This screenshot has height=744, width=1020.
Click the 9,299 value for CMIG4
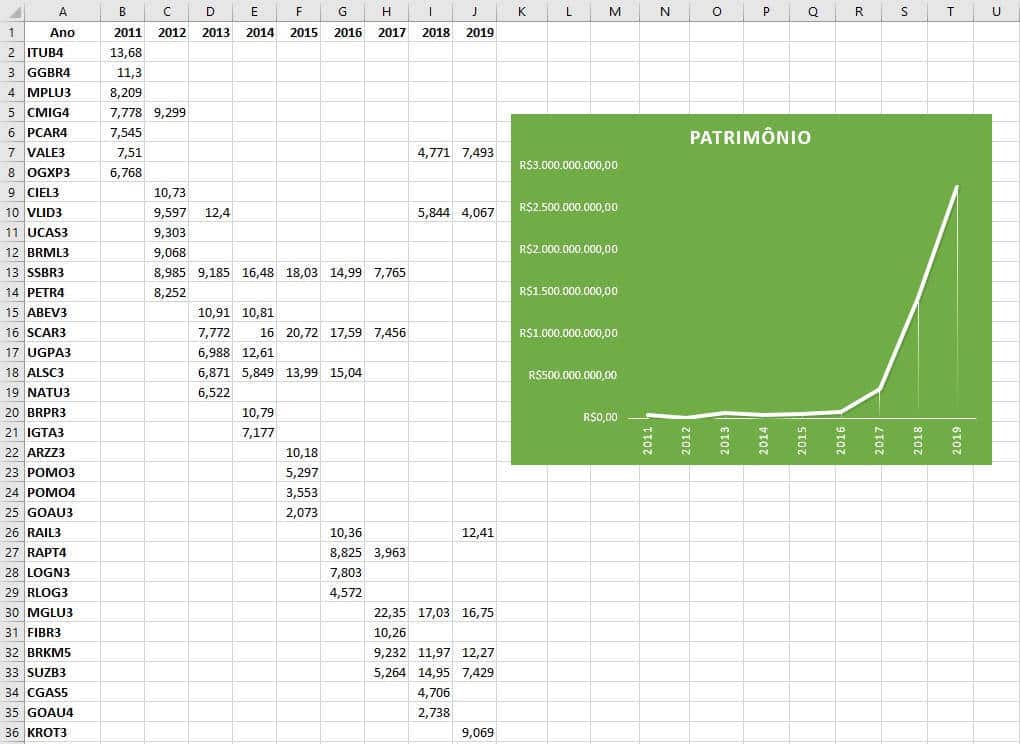[167, 113]
